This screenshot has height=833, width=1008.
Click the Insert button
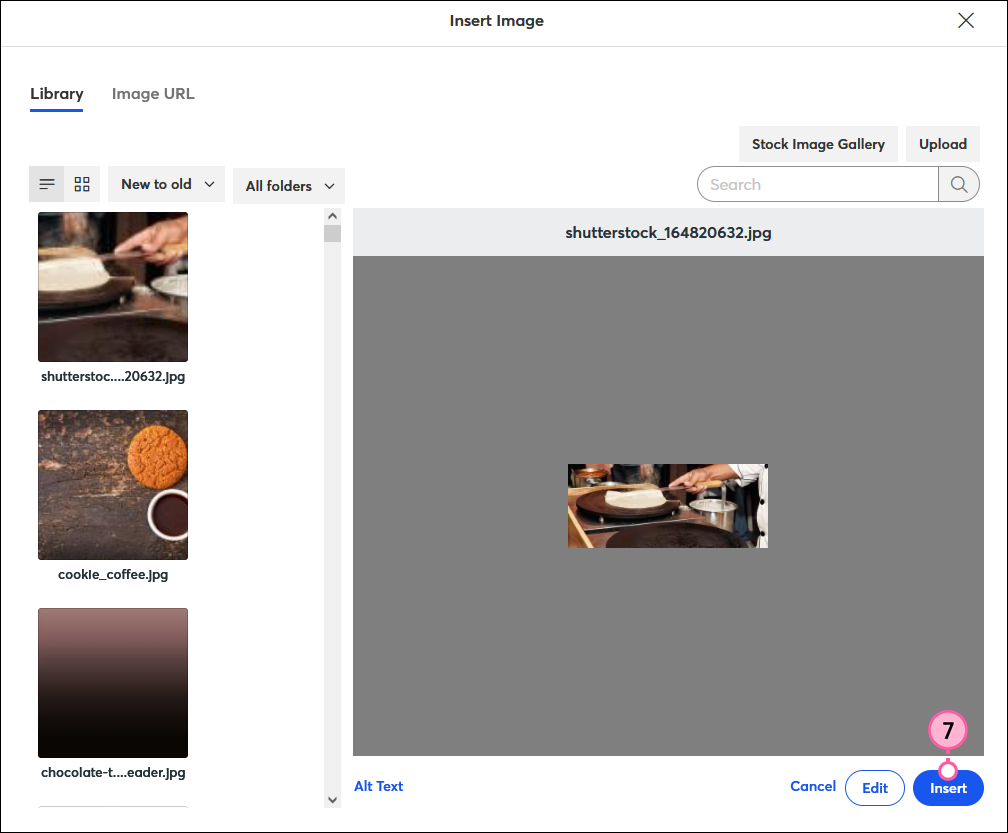pos(948,788)
